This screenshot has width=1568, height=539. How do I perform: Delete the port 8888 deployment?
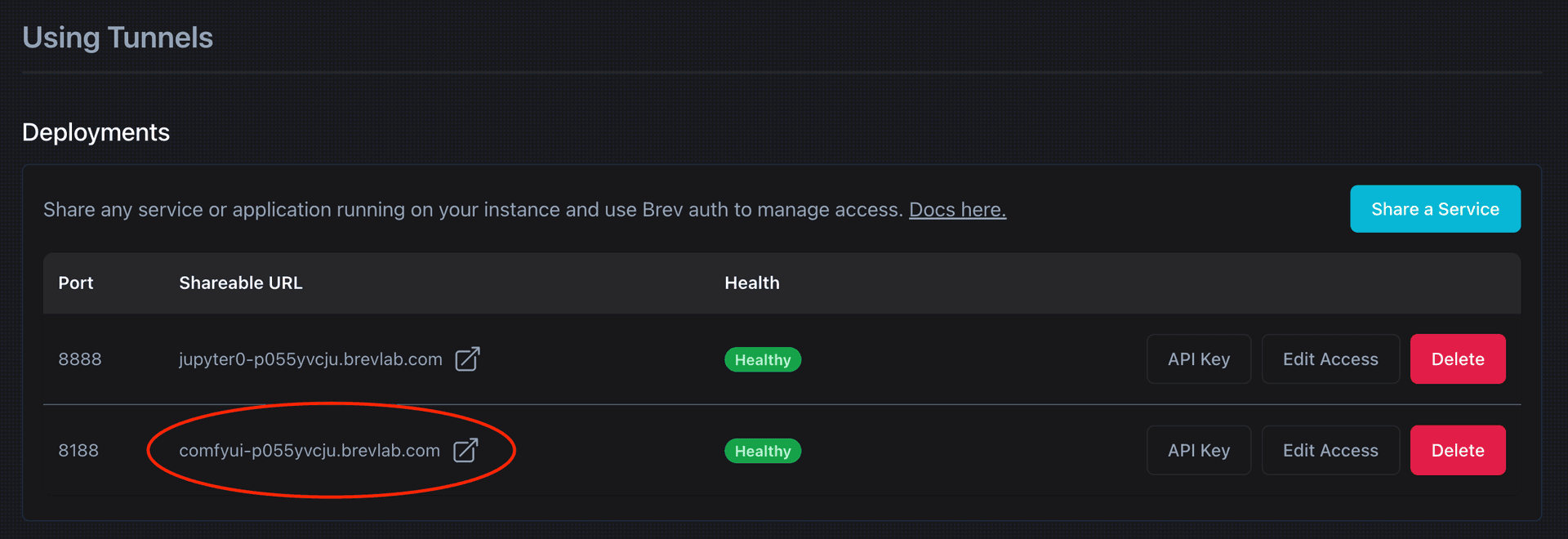1457,359
